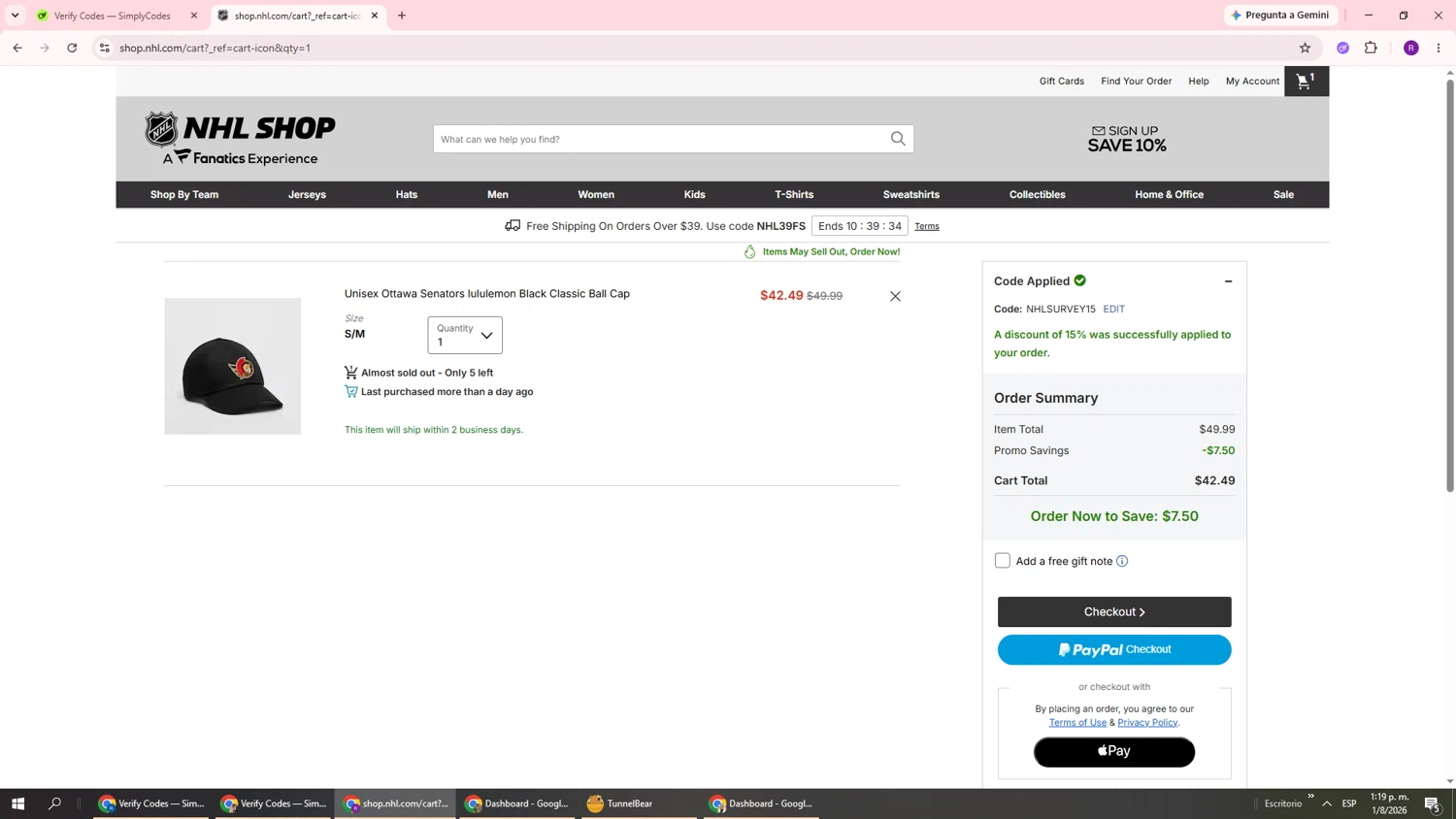Open the Kids menu

[x=695, y=195]
